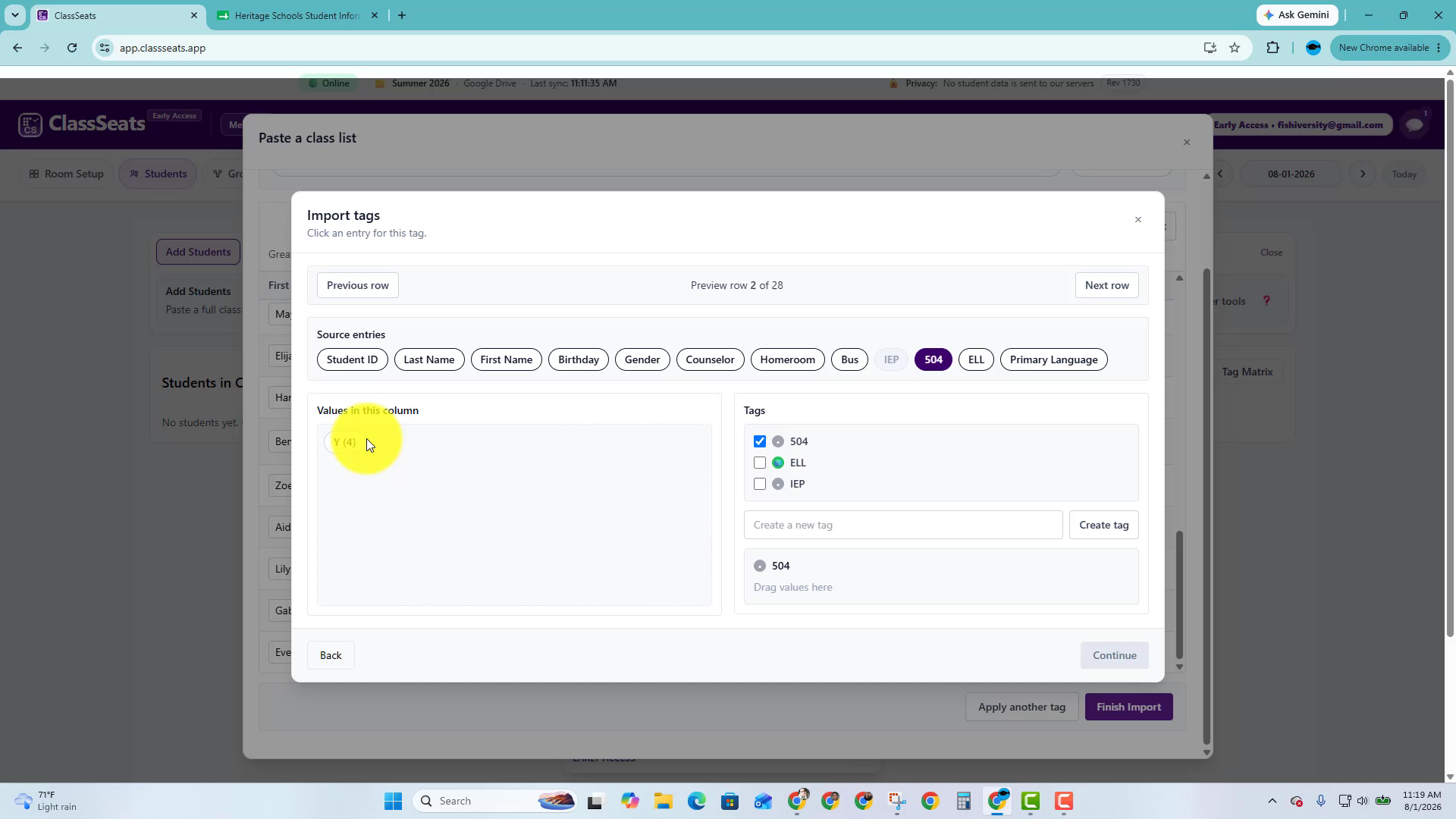Click the Add Students button

click(198, 252)
